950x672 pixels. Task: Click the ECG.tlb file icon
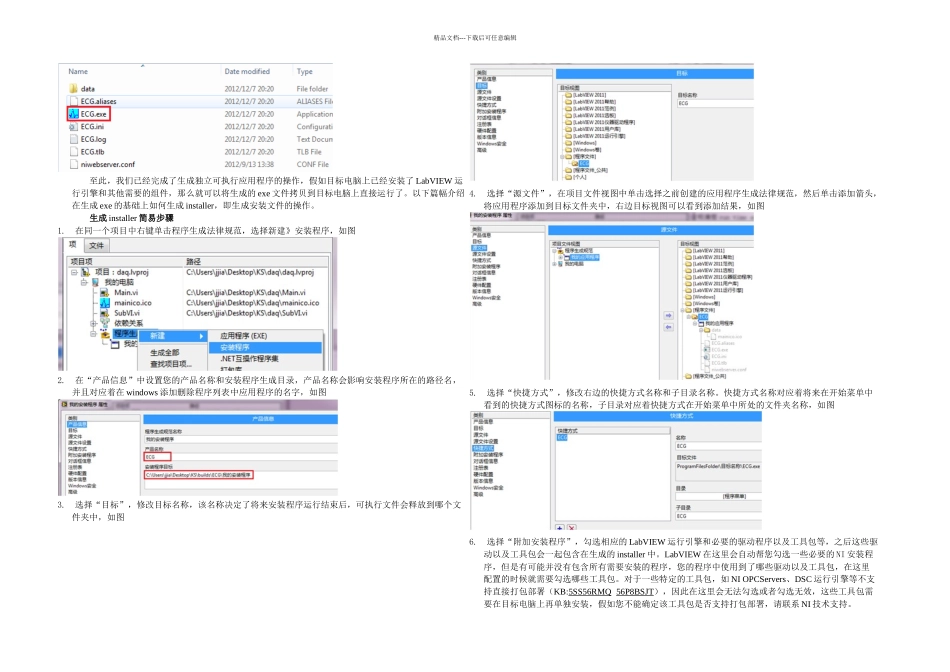pos(73,152)
